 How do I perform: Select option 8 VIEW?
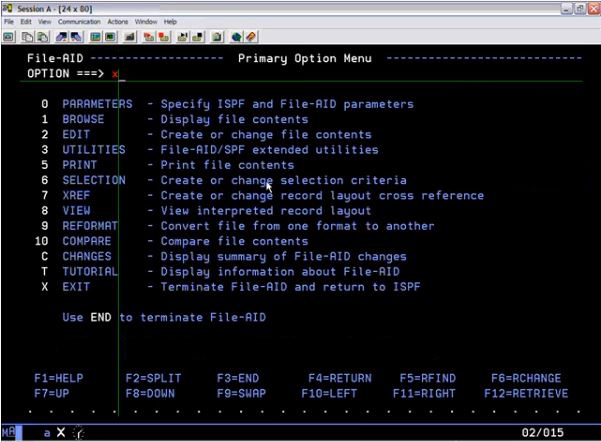pos(66,210)
